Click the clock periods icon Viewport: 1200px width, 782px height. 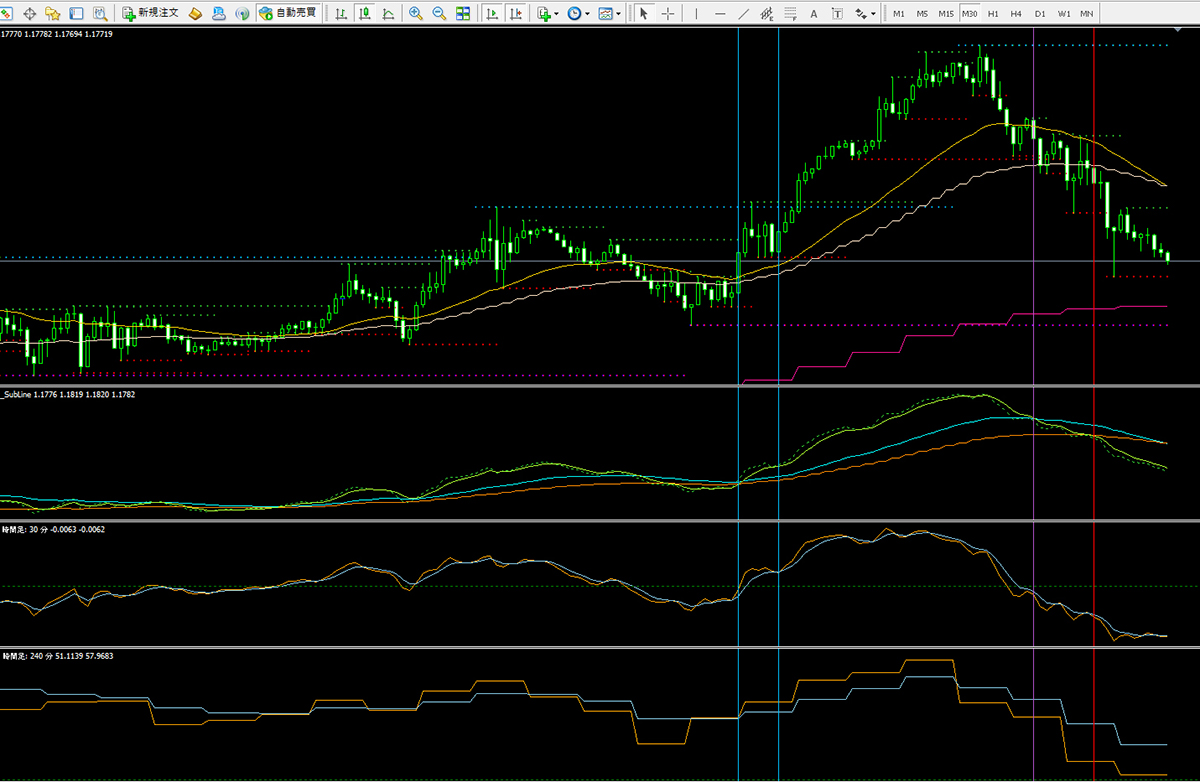[x=573, y=14]
